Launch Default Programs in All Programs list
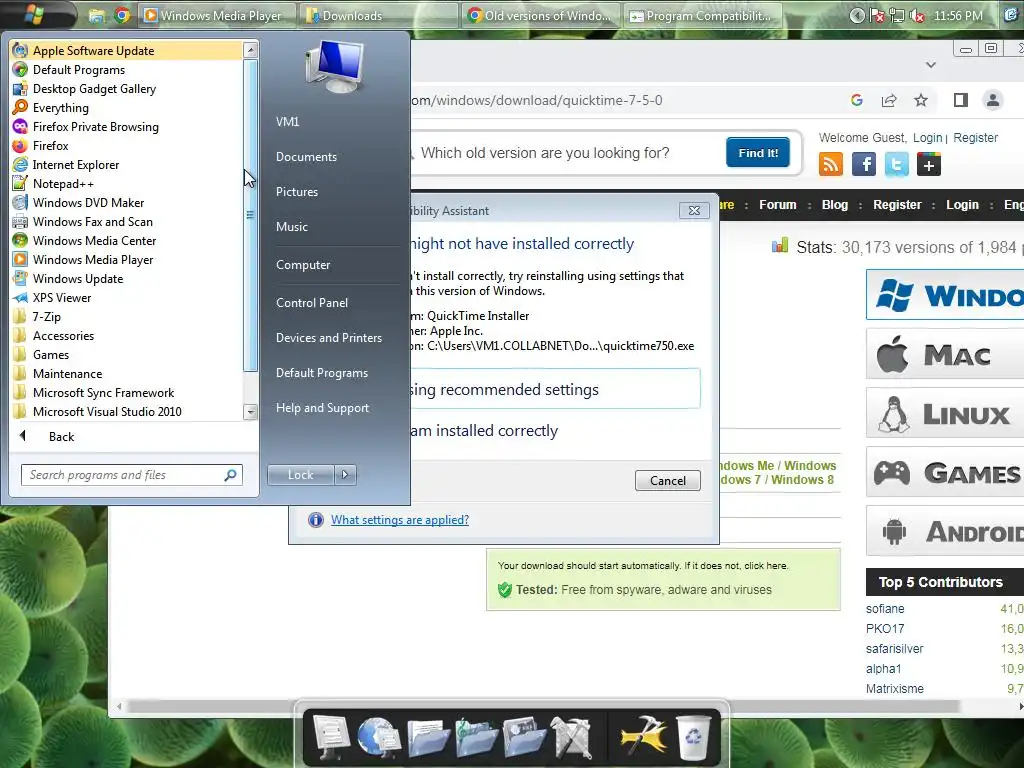Viewport: 1024px width, 768px height. [126, 70]
